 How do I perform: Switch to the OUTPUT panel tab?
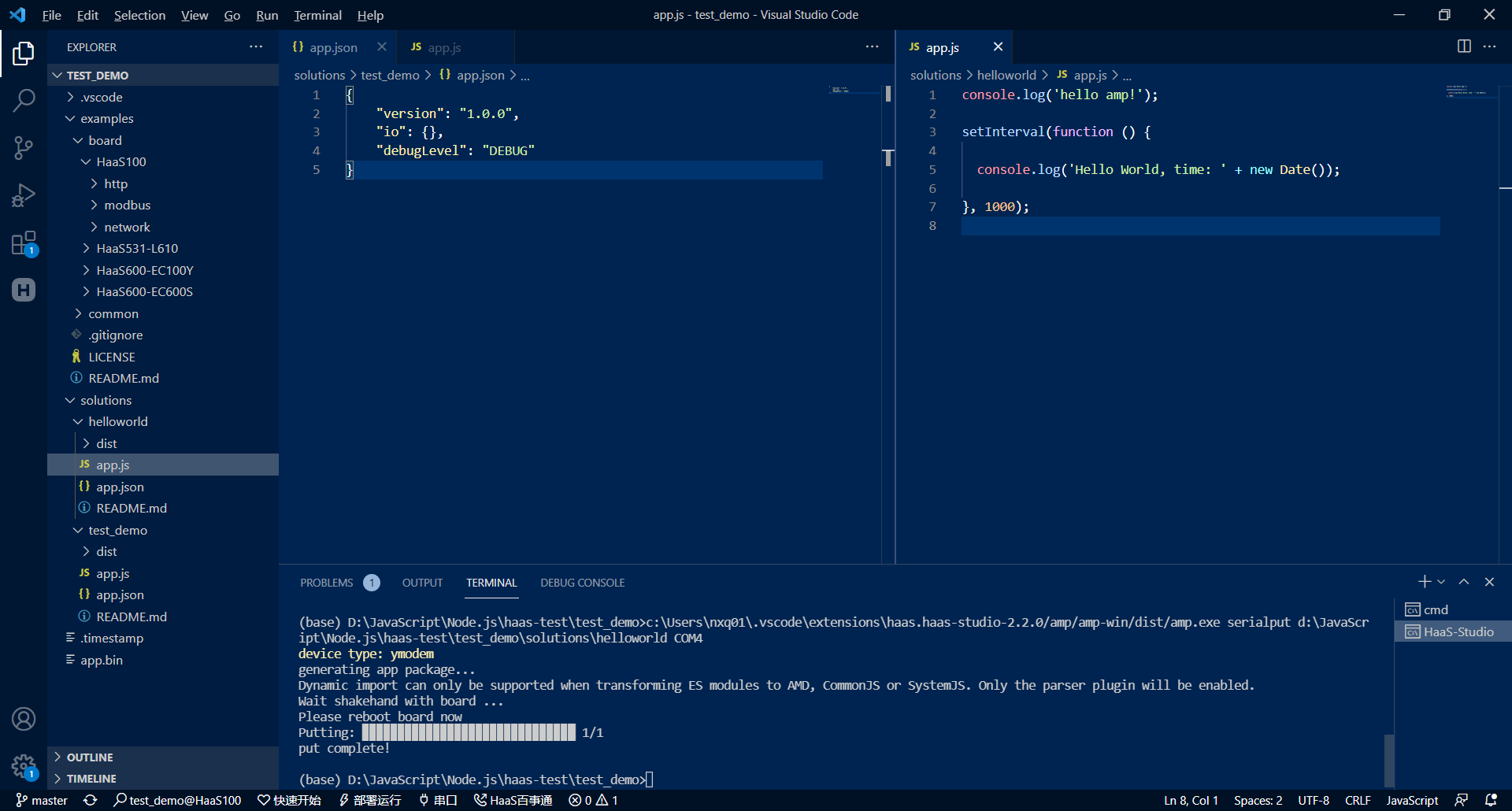tap(422, 583)
